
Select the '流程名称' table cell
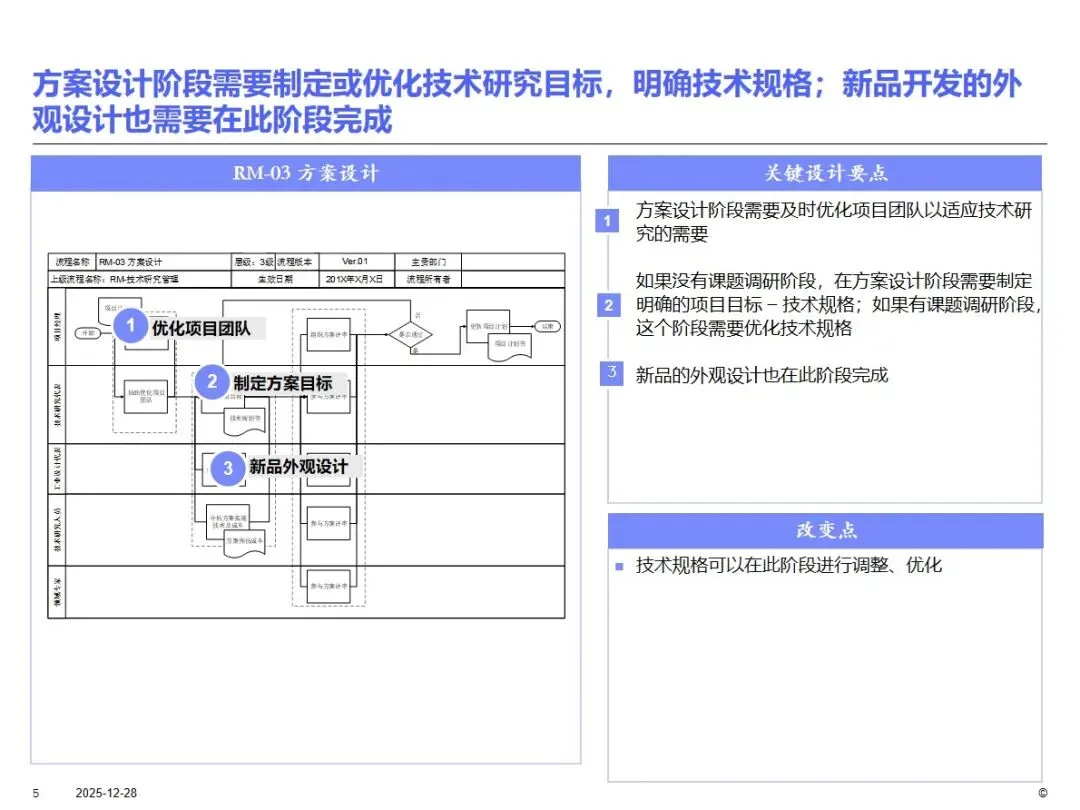72,262
